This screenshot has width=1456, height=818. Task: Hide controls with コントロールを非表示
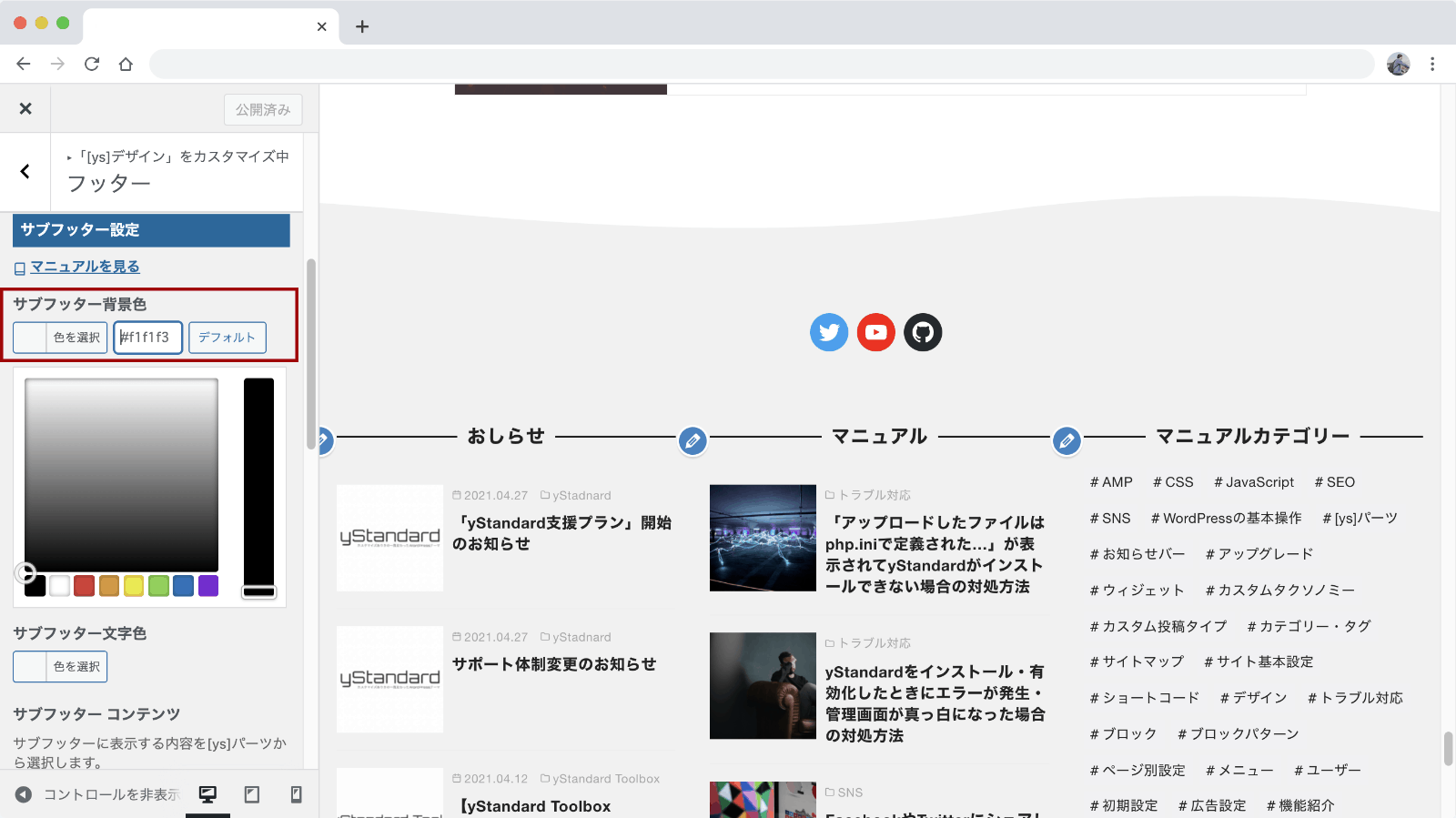pos(98,794)
